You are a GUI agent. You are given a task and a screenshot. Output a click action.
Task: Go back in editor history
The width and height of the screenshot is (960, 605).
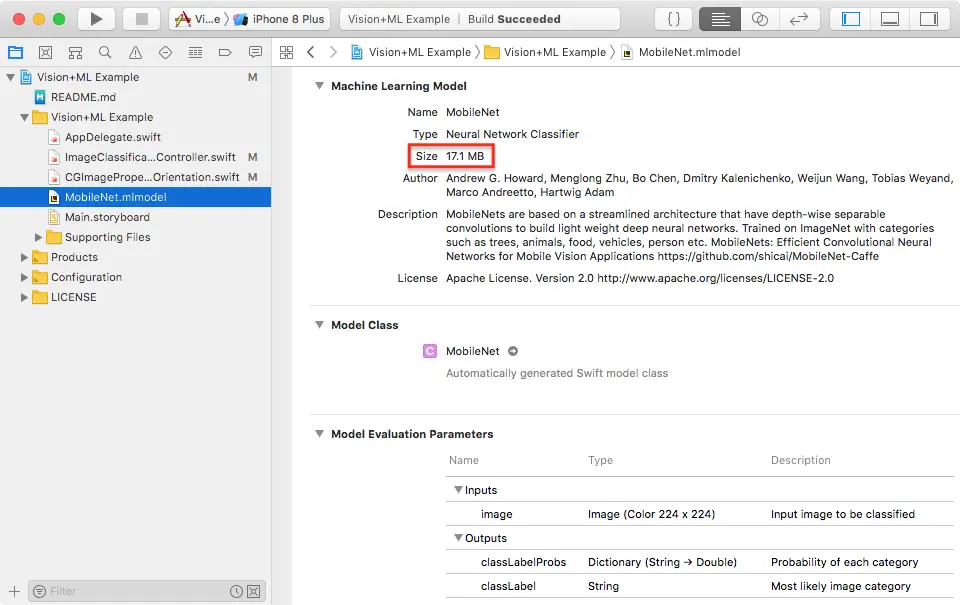pos(311,53)
